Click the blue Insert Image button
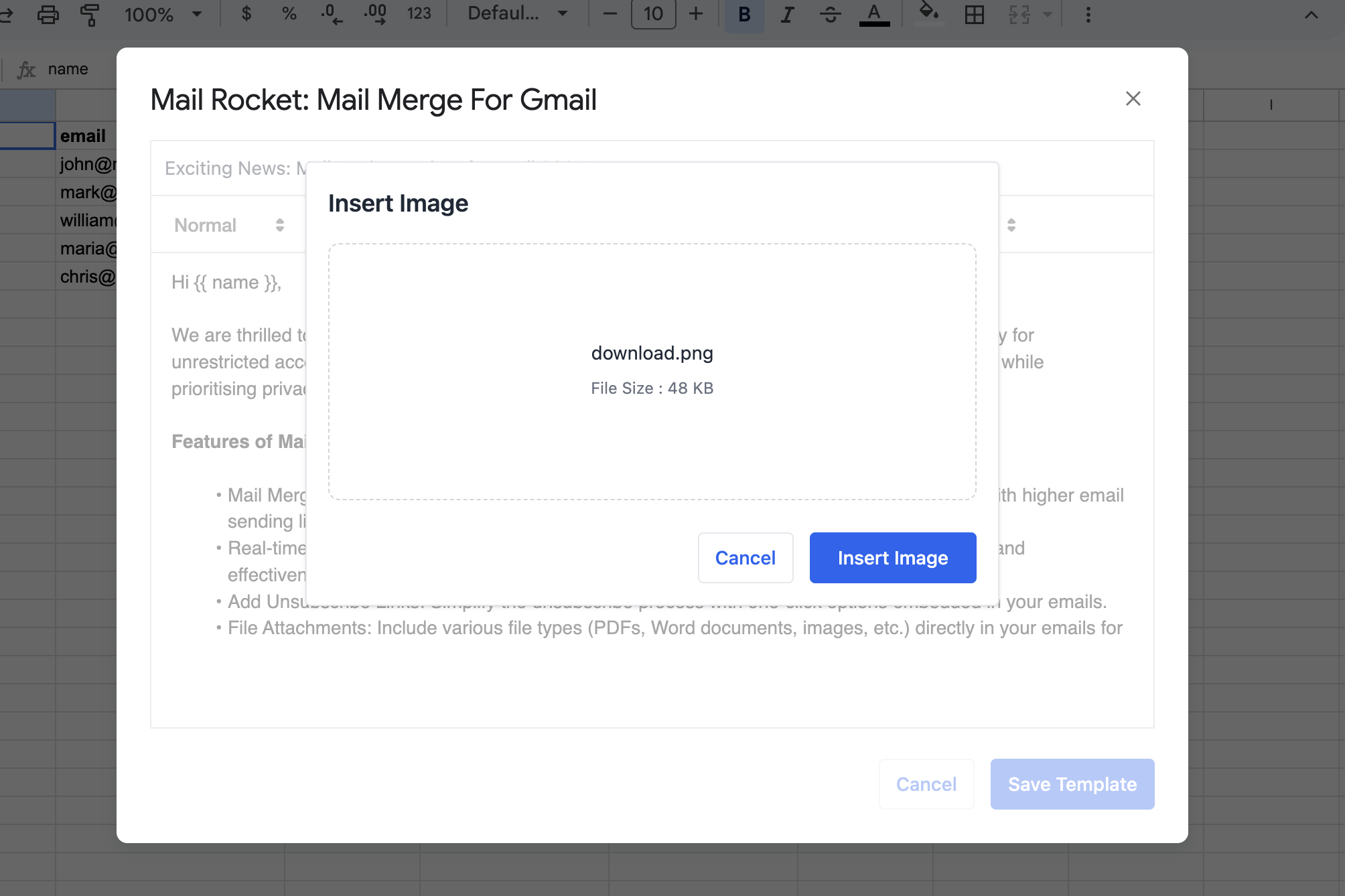Image resolution: width=1345 pixels, height=896 pixels. click(892, 558)
